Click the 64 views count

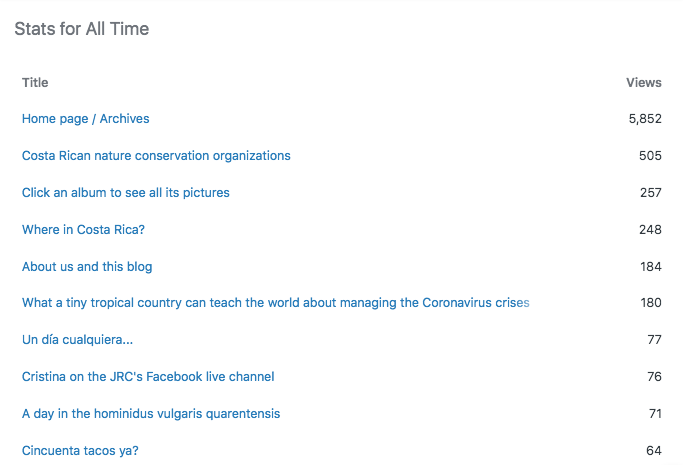[654, 451]
